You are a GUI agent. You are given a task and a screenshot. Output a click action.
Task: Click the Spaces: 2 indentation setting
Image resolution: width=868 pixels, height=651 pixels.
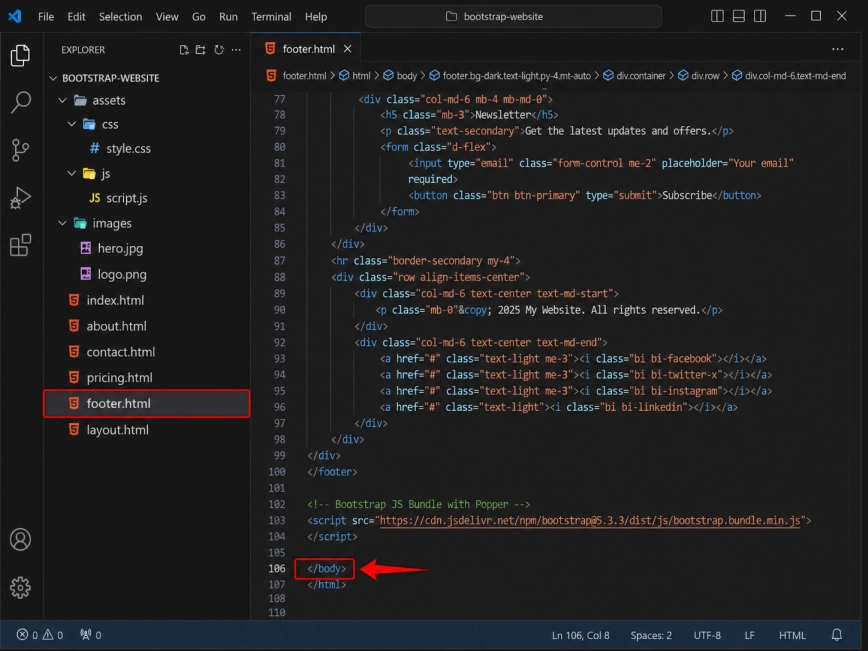tap(651, 635)
